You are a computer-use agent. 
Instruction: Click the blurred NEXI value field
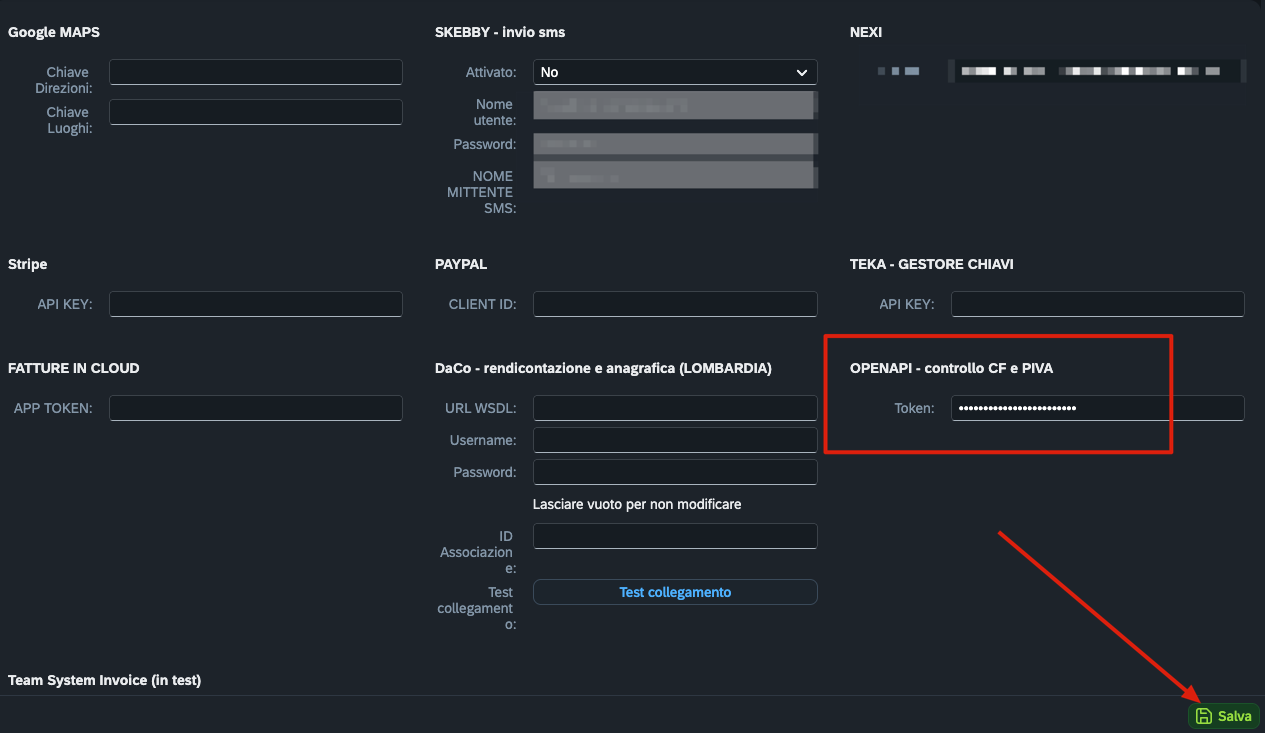click(1095, 72)
